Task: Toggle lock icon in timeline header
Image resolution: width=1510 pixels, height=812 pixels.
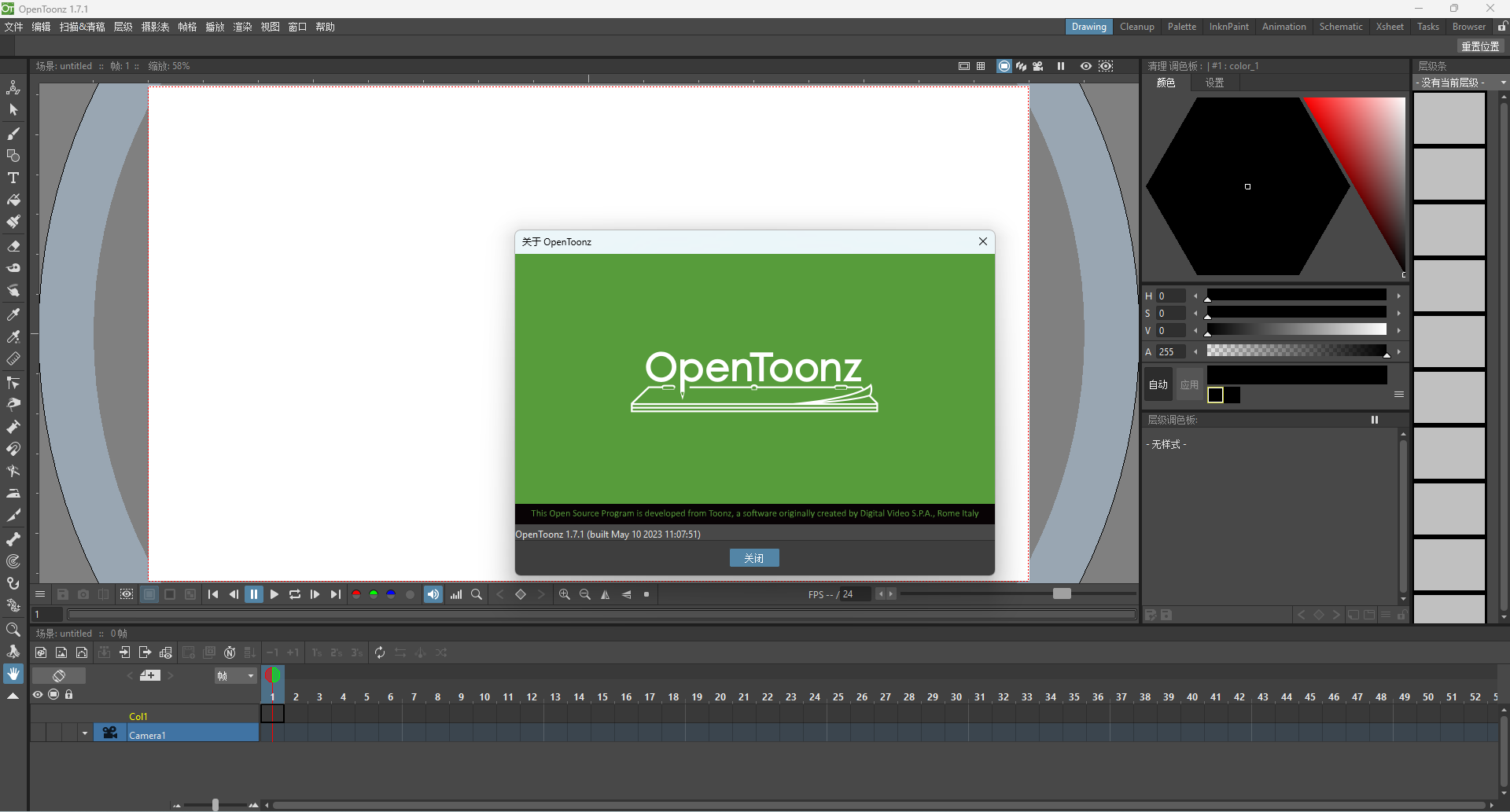Action: [x=69, y=694]
